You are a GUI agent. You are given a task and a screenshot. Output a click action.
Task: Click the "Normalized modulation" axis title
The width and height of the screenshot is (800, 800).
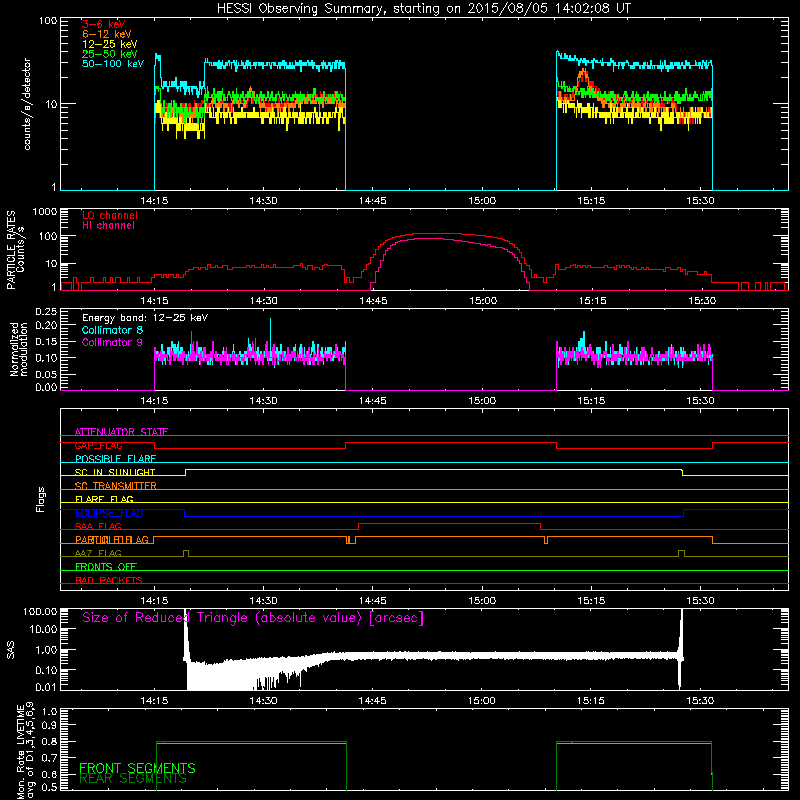pos(18,350)
